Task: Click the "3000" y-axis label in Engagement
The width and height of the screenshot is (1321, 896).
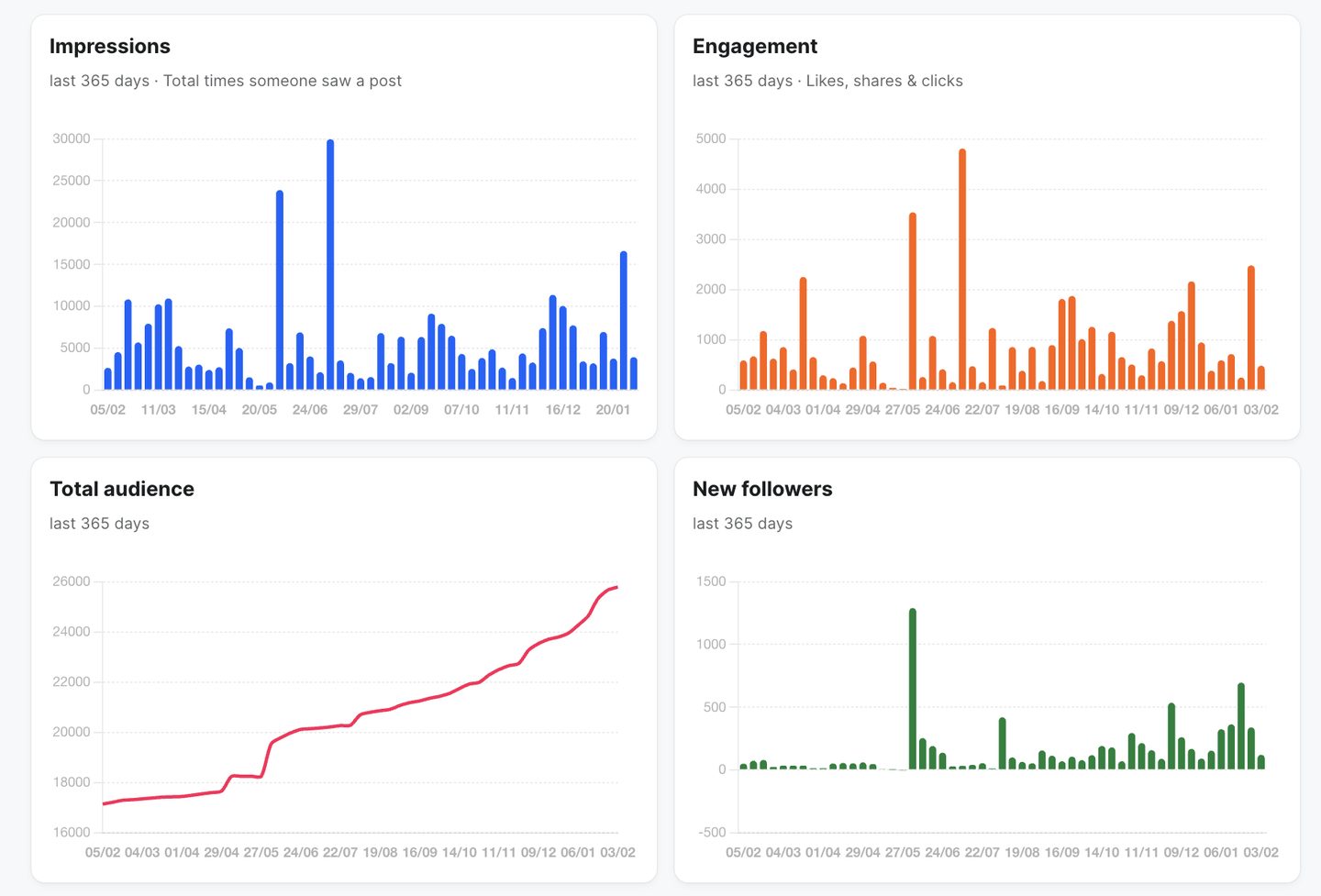Action: tap(711, 238)
